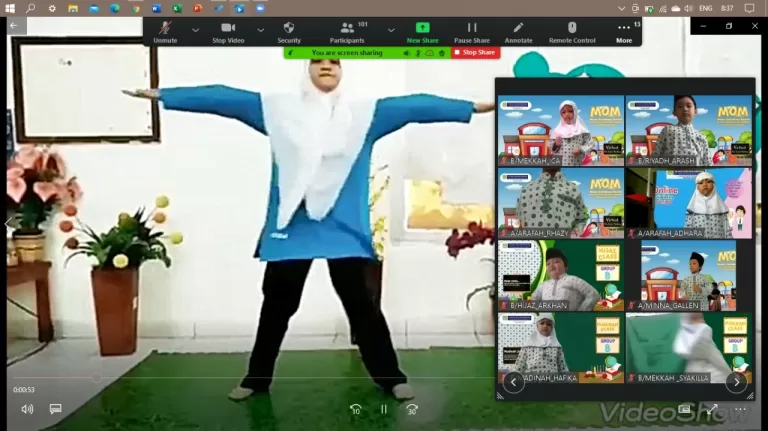Open Windows search magnifier
Screen dimensions: 768x431
click(30, 8)
